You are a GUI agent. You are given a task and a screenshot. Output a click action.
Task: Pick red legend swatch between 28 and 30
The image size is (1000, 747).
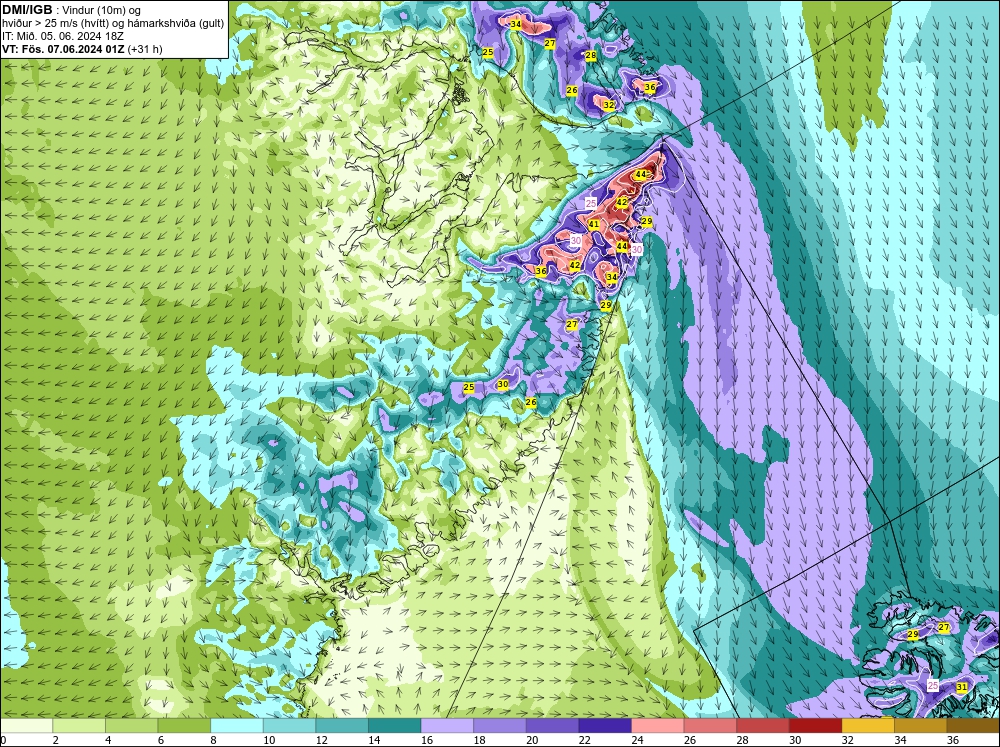click(x=763, y=726)
